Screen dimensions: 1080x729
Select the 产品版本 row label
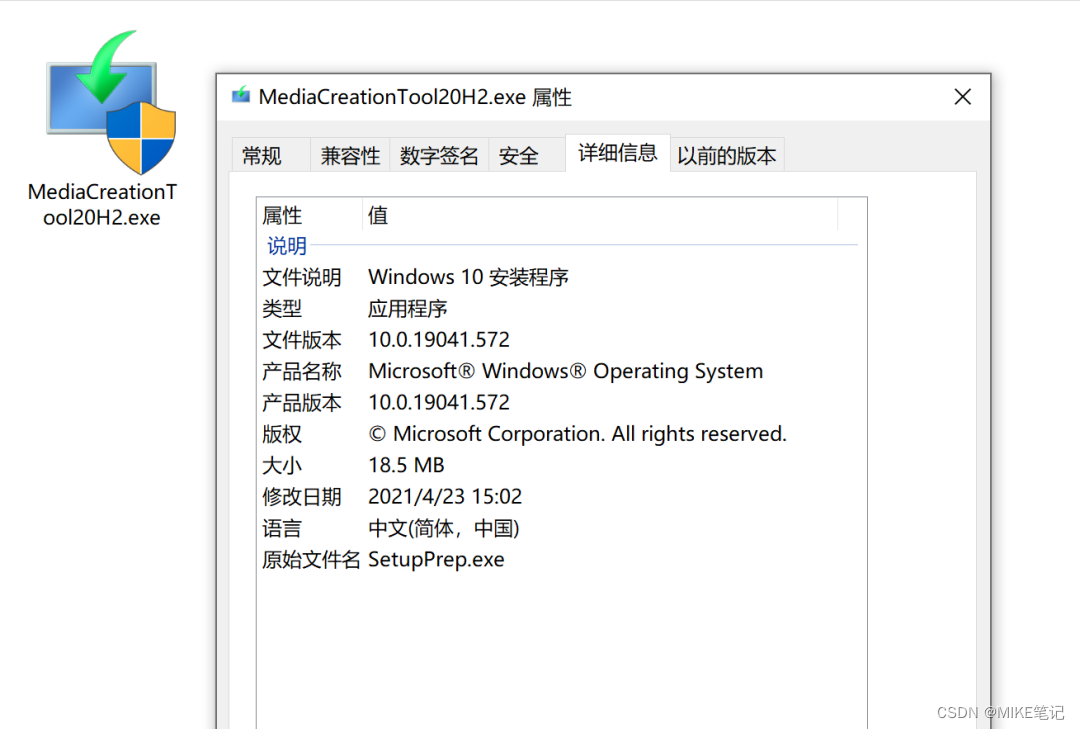pyautogui.click(x=302, y=402)
